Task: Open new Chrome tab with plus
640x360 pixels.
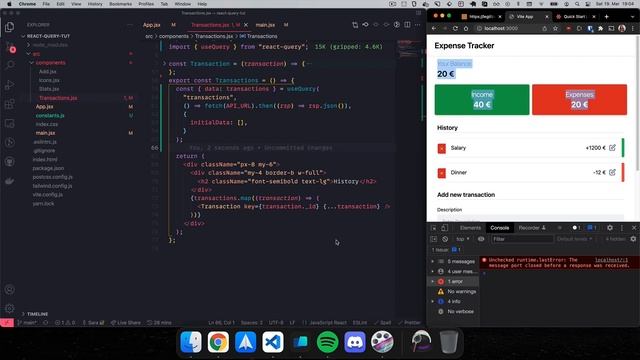Action: pyautogui.click(x=607, y=17)
